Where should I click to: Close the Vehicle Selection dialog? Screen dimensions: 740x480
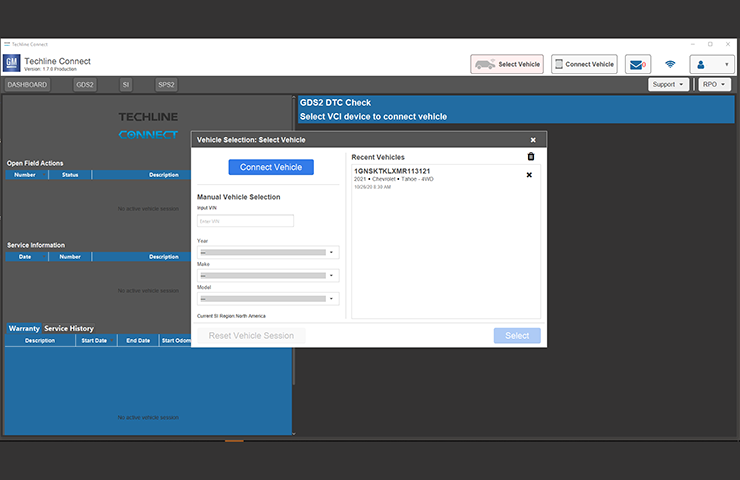pyautogui.click(x=533, y=140)
